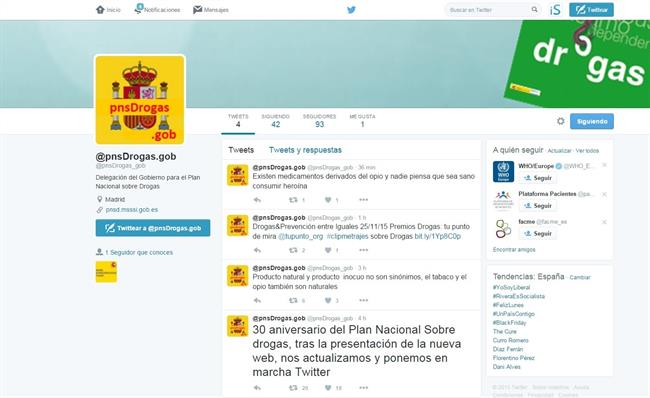Like the 30 aniversario tweet
The height and width of the screenshot is (398, 650).
pos(328,388)
